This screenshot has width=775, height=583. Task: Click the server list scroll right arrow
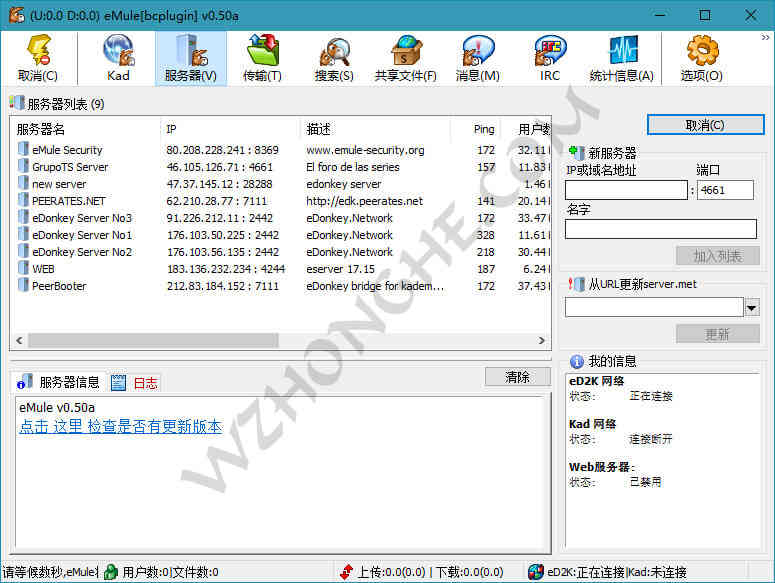pos(542,340)
